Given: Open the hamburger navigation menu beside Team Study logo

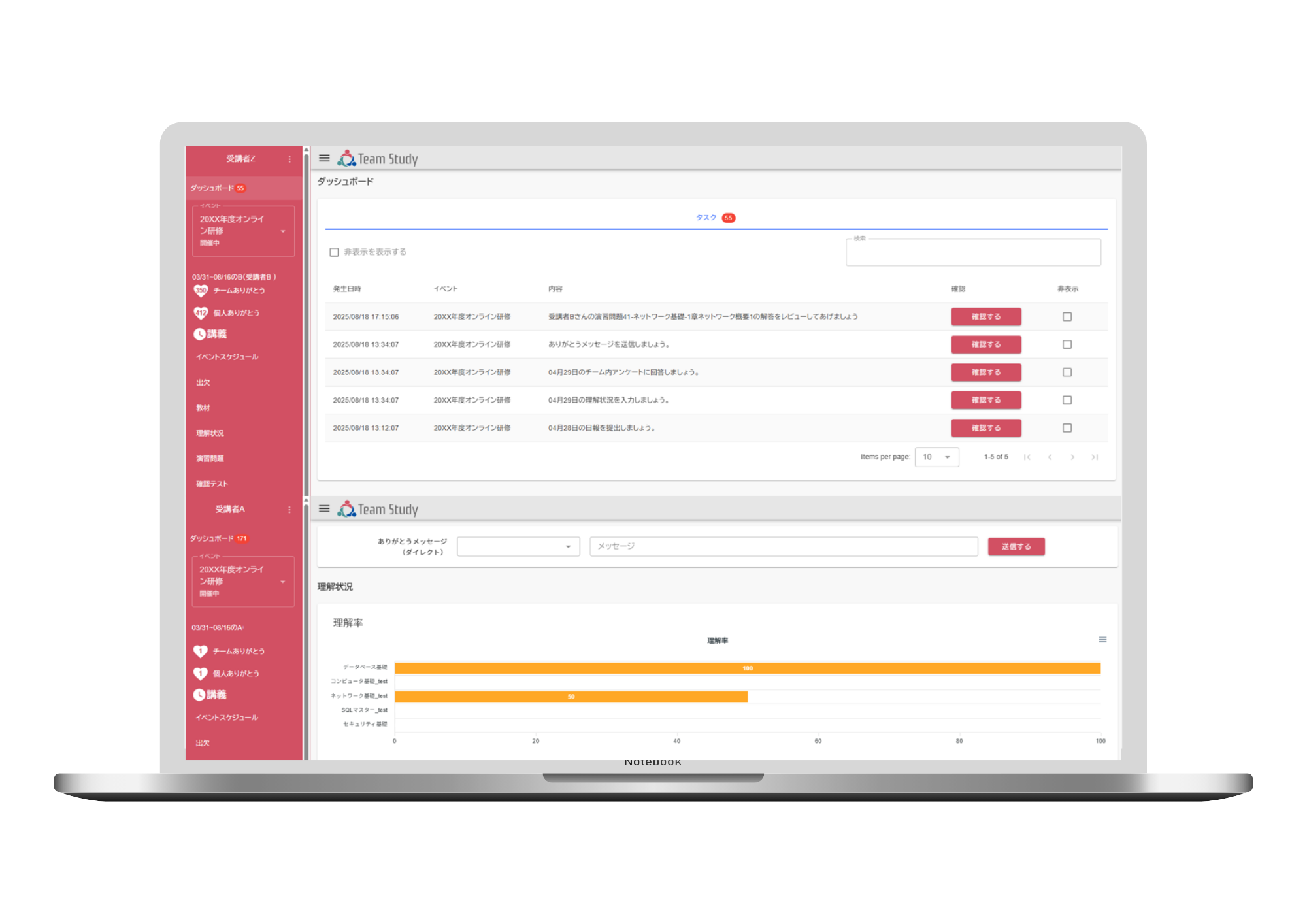Looking at the screenshot, I should (x=323, y=158).
